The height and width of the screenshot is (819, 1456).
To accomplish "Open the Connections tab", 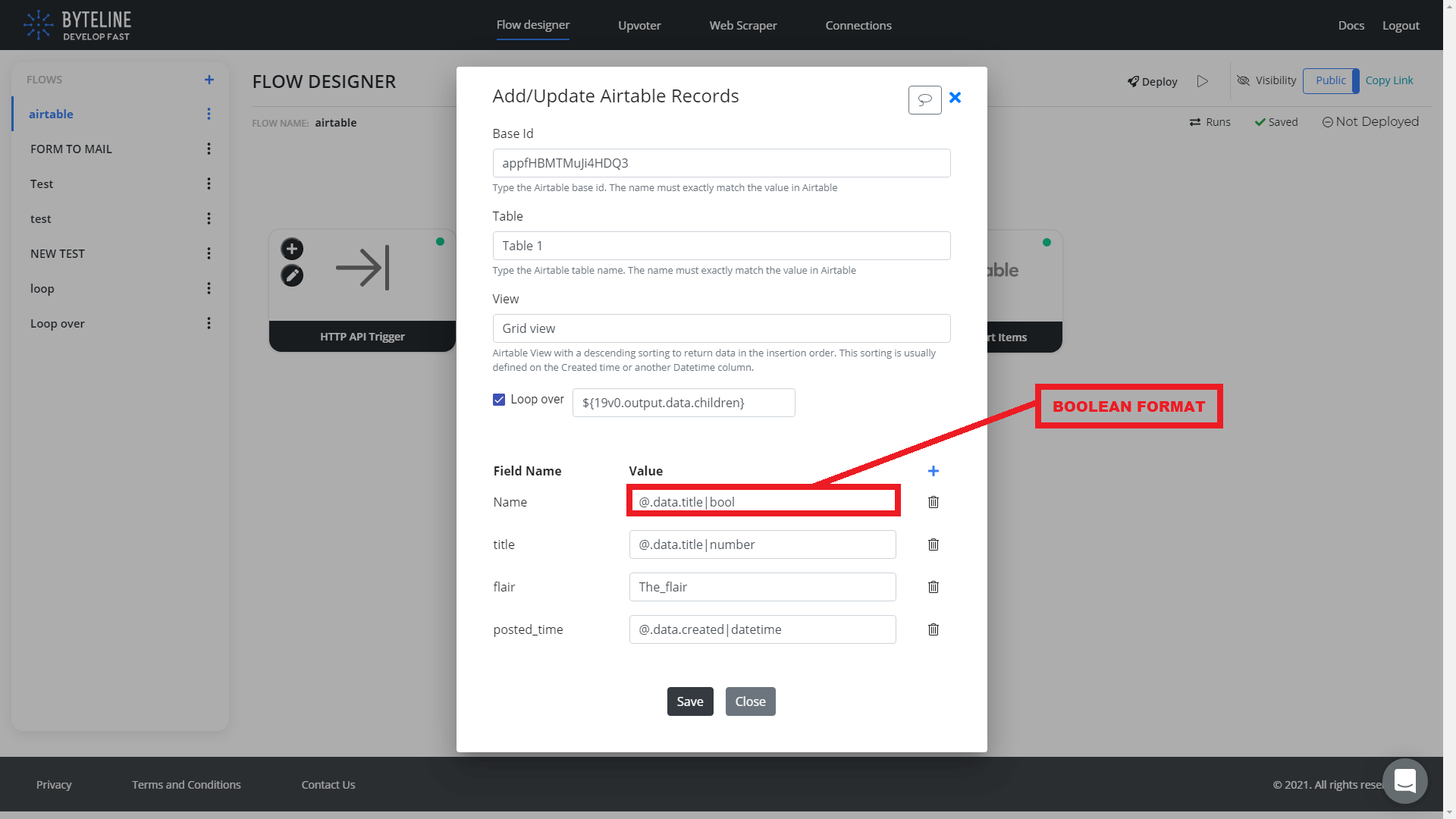I will [858, 25].
